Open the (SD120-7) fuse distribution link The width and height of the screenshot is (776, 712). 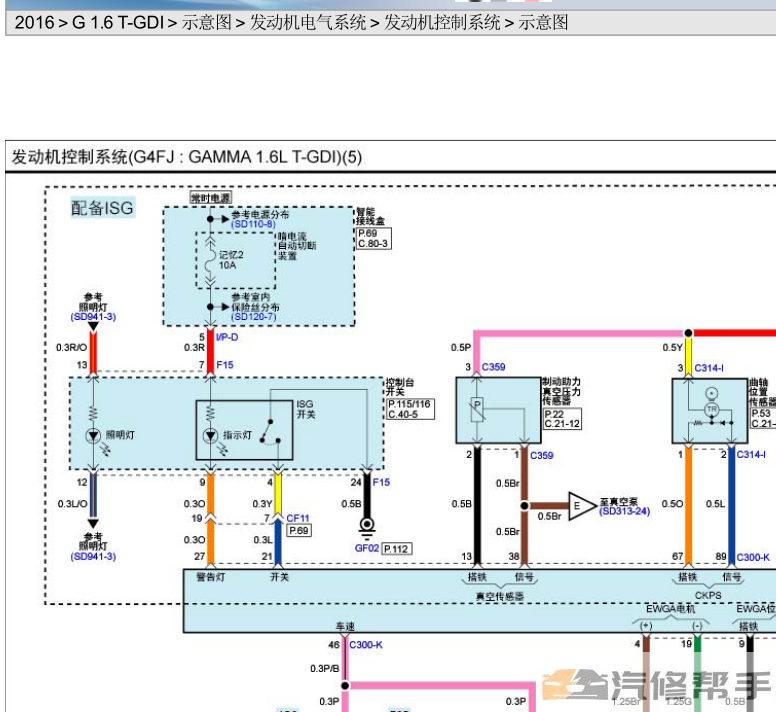coord(254,316)
